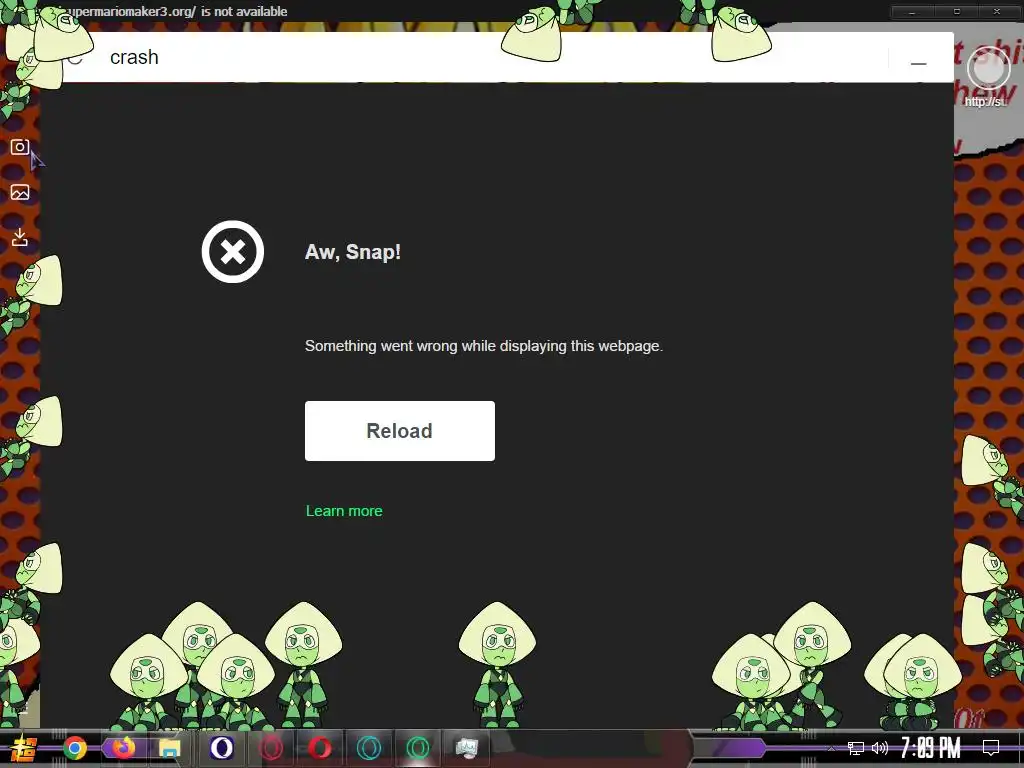This screenshot has height=768, width=1024.
Task: Open the system monitor taskbar icon
Action: [x=467, y=748]
